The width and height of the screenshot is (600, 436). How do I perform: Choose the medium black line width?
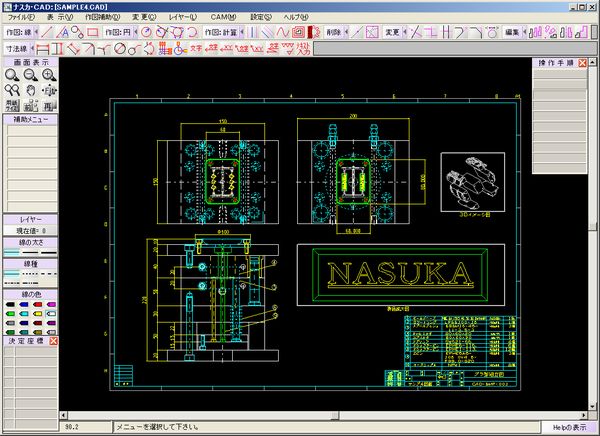pyautogui.click(x=30, y=252)
